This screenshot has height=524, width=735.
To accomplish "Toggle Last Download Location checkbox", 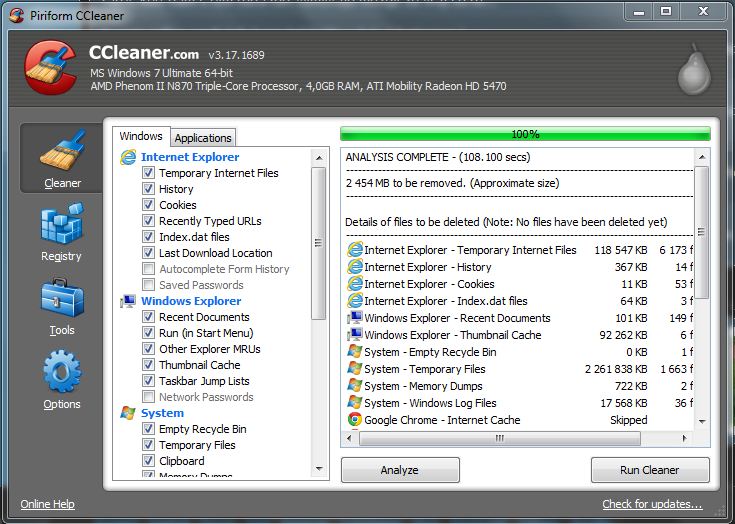I will [x=148, y=253].
